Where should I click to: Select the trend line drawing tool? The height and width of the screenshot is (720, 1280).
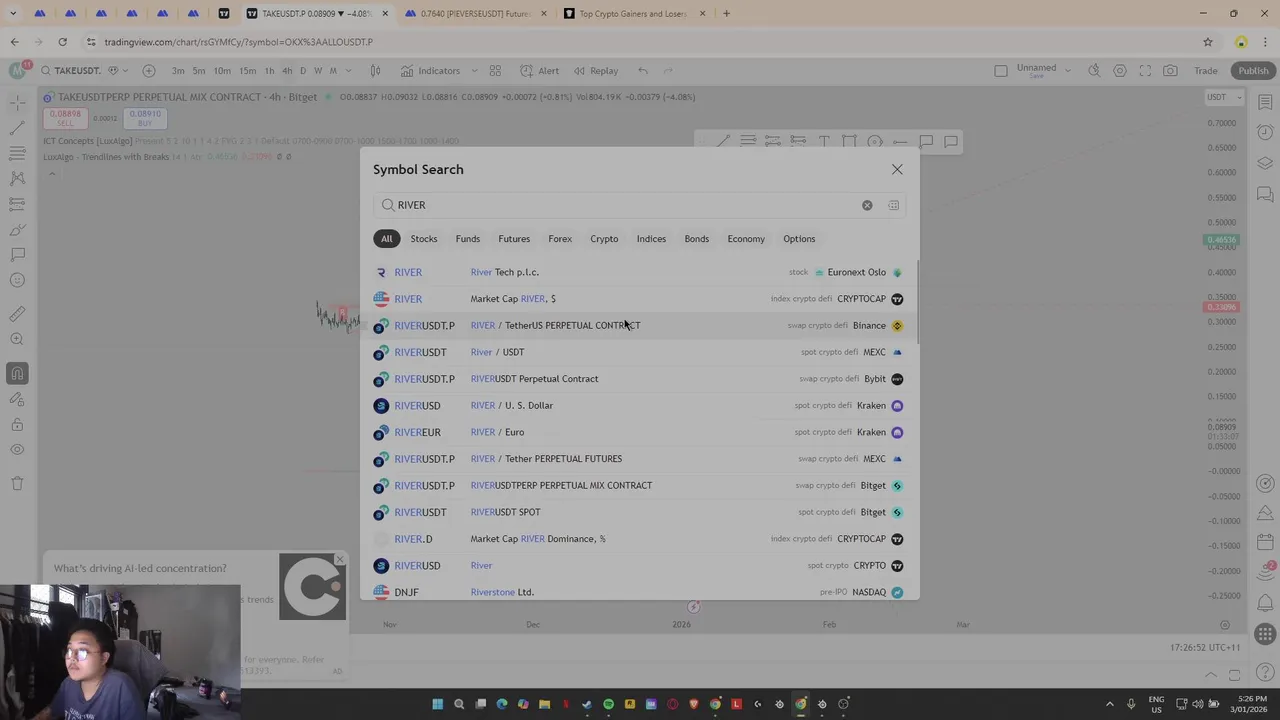click(x=17, y=128)
